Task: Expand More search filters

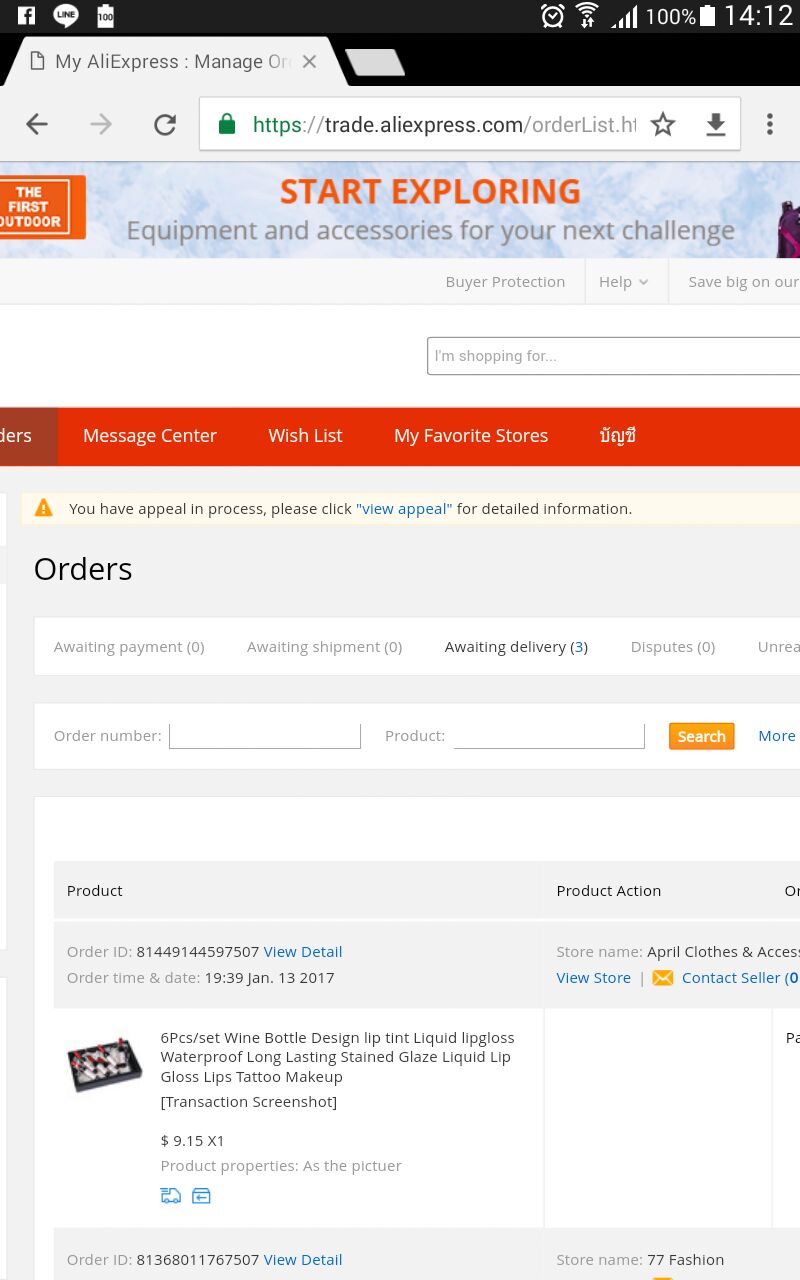Action: pyautogui.click(x=777, y=736)
